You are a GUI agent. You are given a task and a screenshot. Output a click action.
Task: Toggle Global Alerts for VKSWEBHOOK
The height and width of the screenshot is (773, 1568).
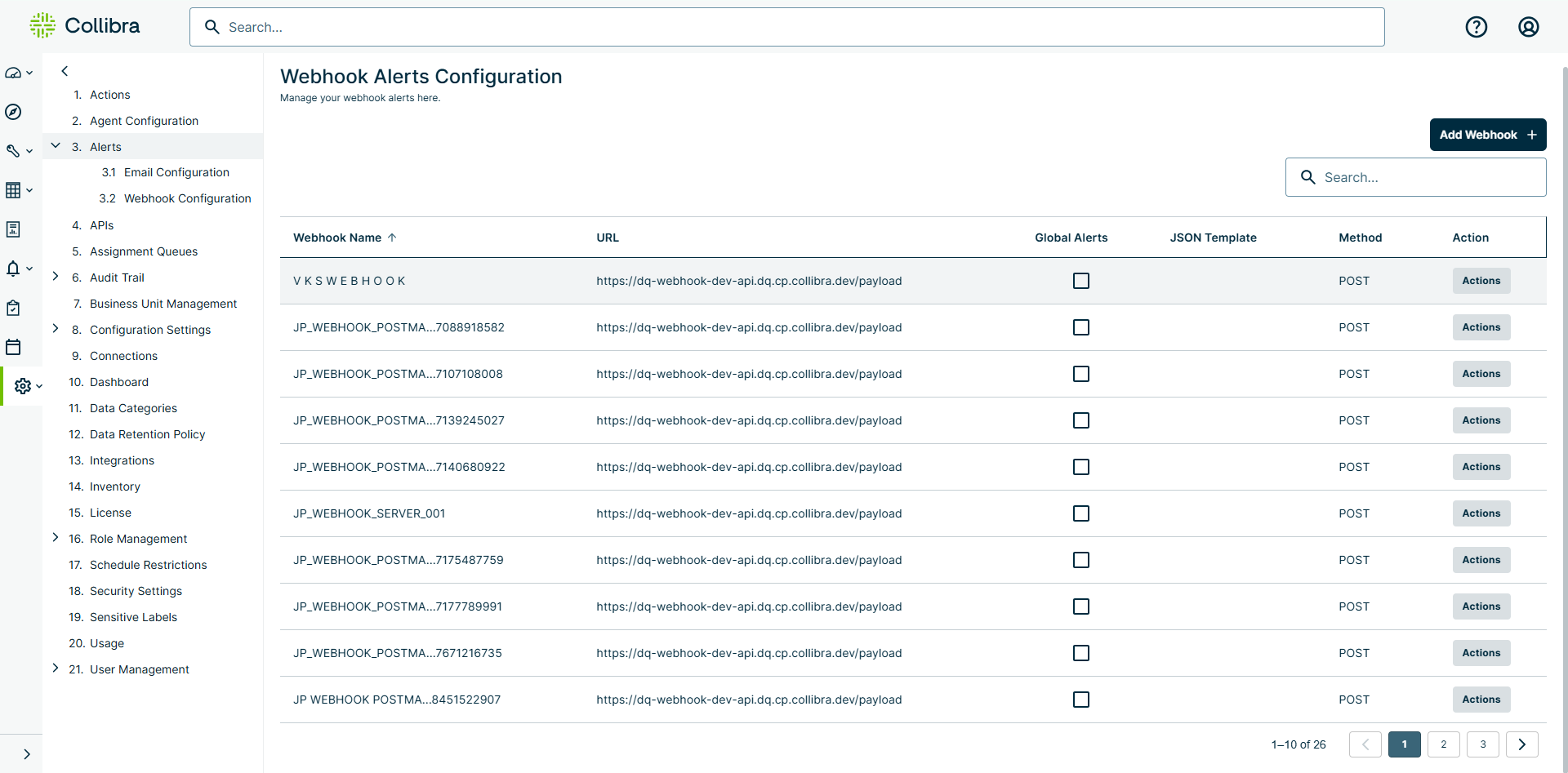tap(1081, 281)
